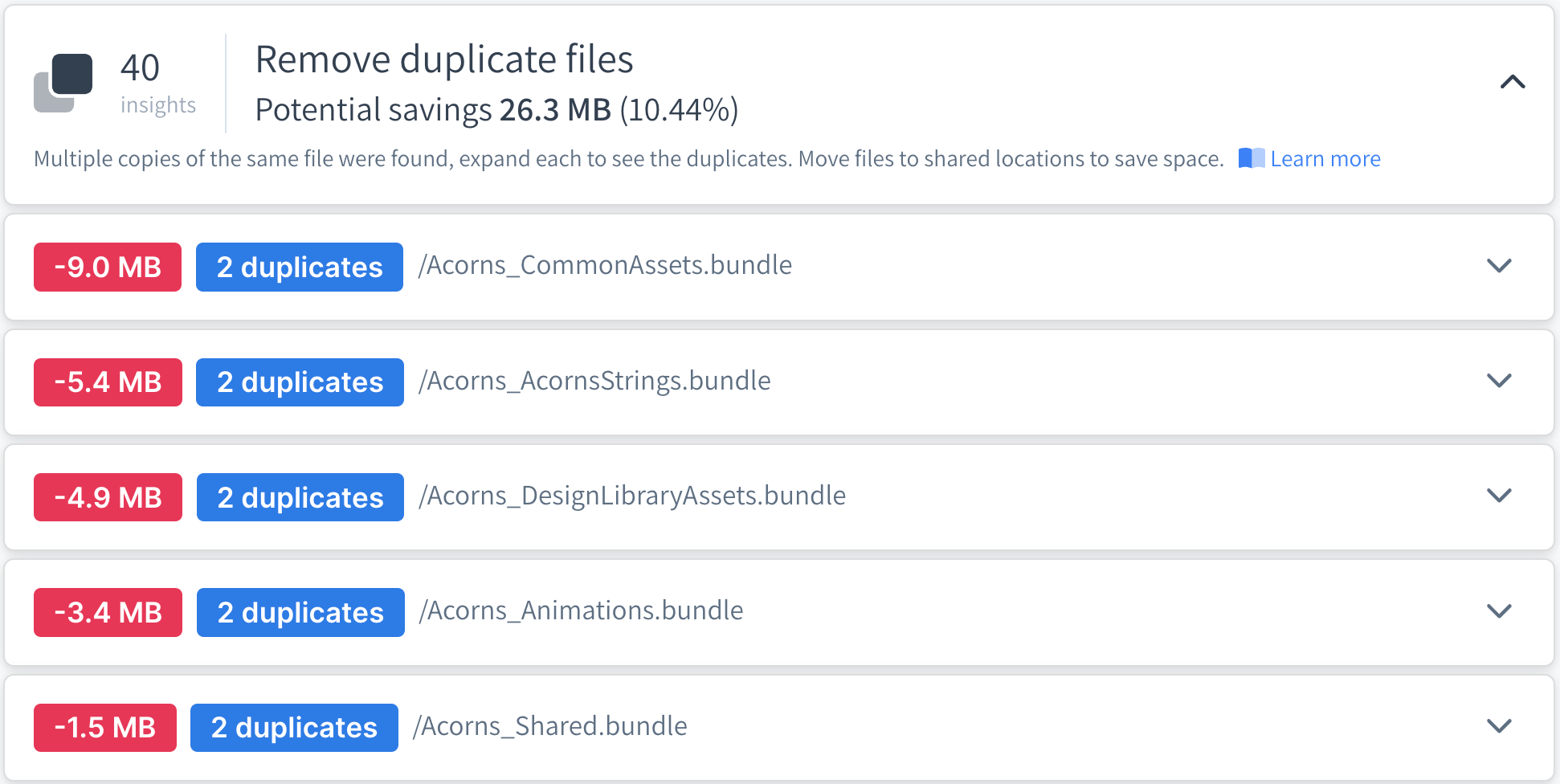Click the book icon next to Learn more

tap(1253, 158)
